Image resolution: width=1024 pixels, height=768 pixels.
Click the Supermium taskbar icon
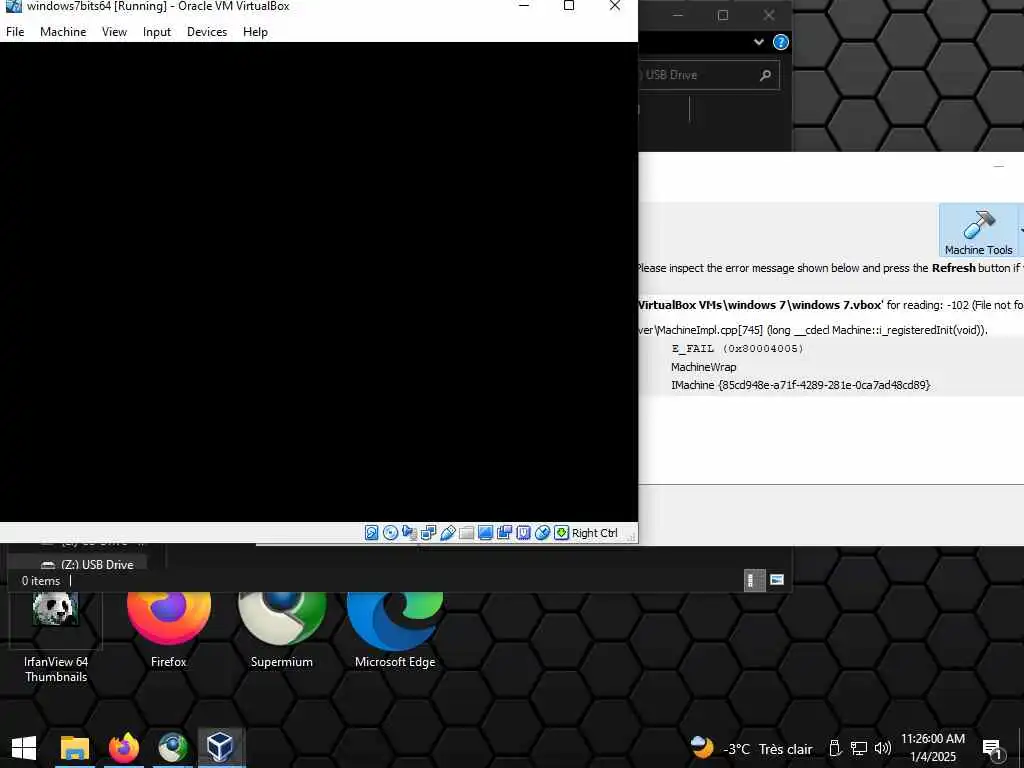coord(172,748)
